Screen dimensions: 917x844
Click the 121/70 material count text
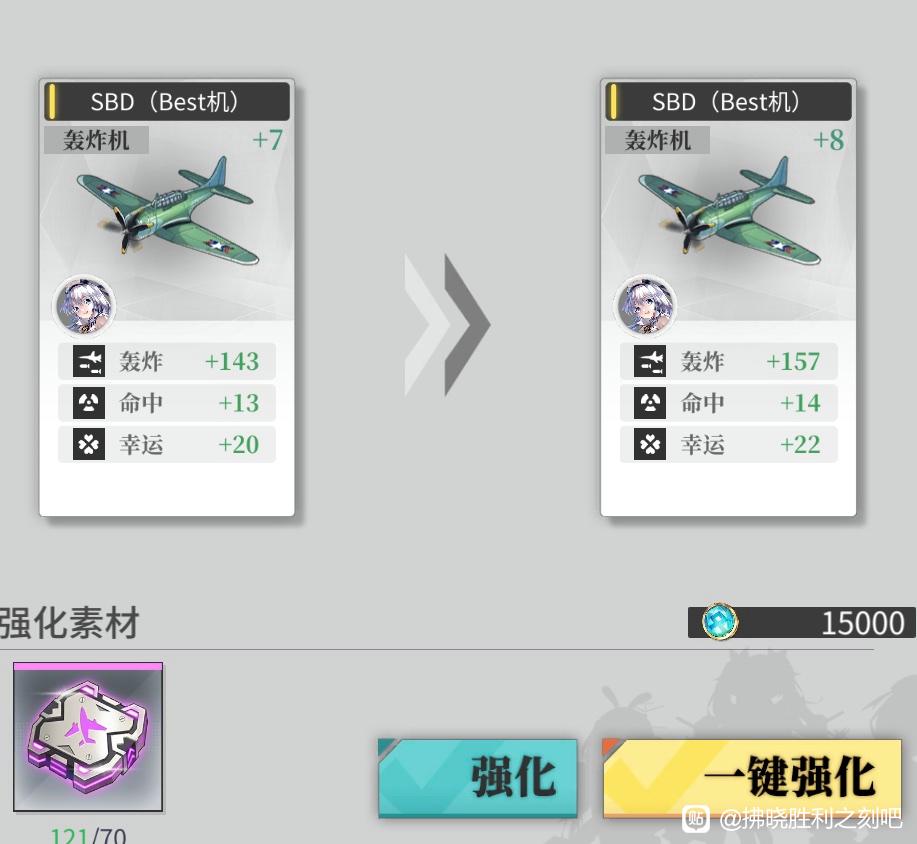[88, 835]
